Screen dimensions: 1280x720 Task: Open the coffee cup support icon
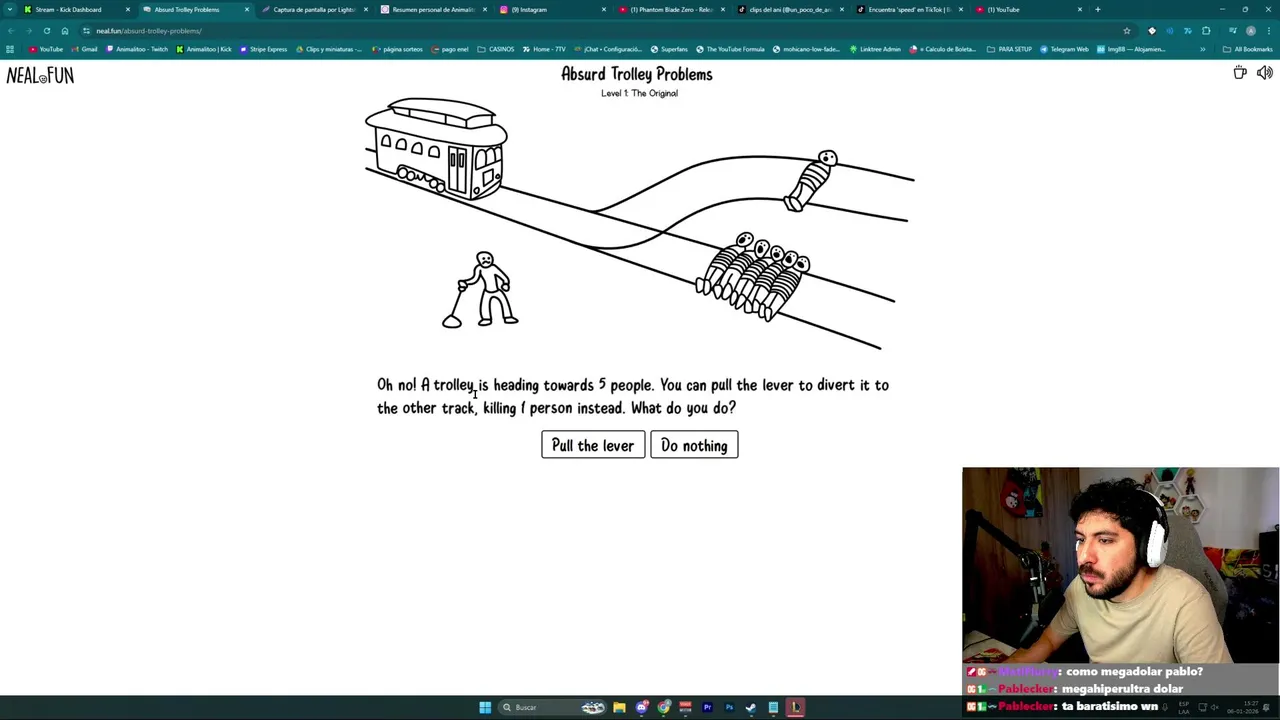(x=1240, y=73)
